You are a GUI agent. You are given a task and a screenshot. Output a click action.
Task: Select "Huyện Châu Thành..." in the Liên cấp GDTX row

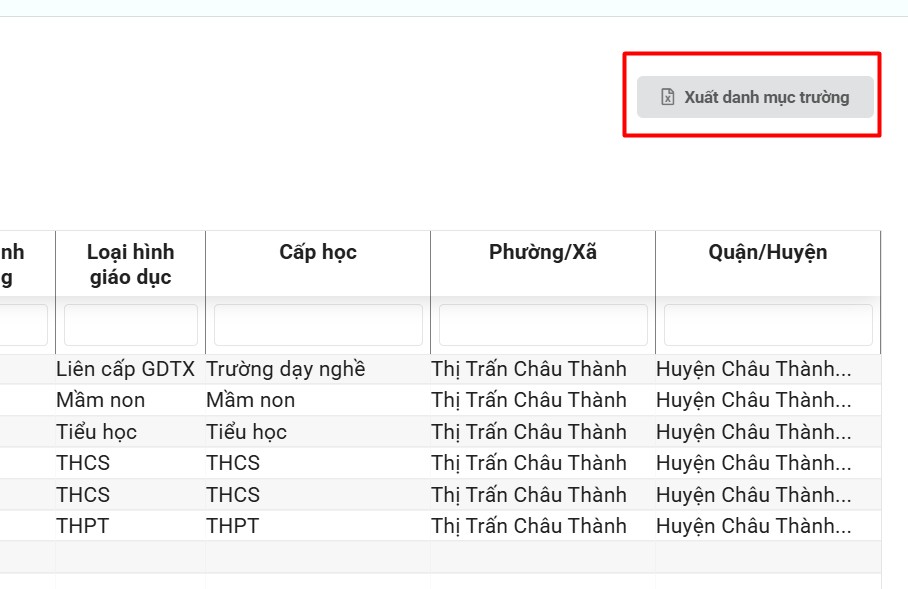pyautogui.click(x=754, y=369)
